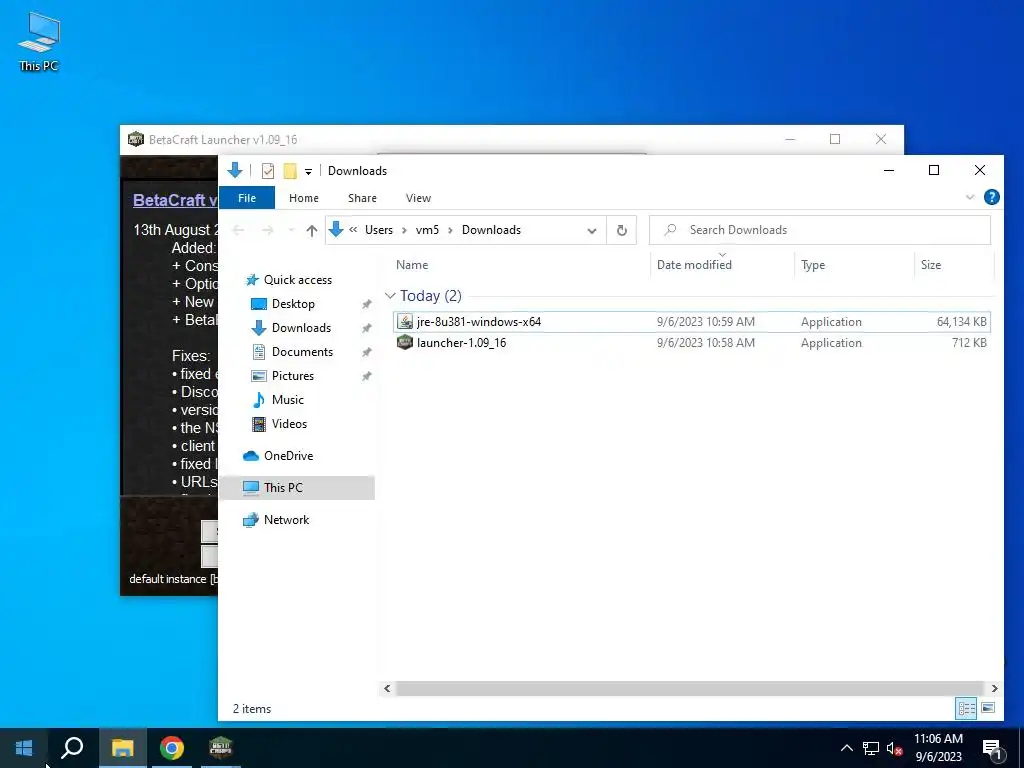The height and width of the screenshot is (768, 1024).
Task: Open the Windows Start menu
Action: 24,748
